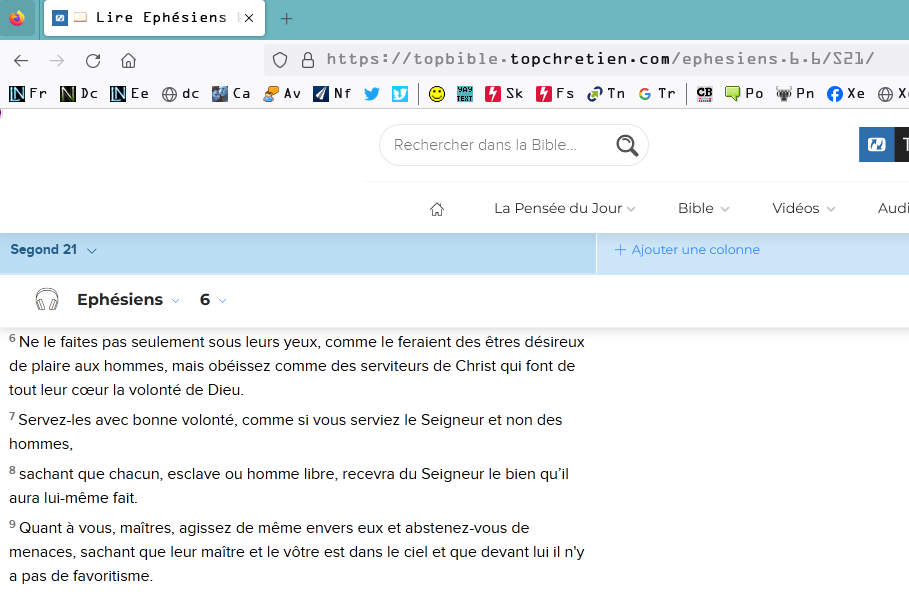The height and width of the screenshot is (592, 909).
Task: Open the Ee bookmark
Action: [x=129, y=93]
